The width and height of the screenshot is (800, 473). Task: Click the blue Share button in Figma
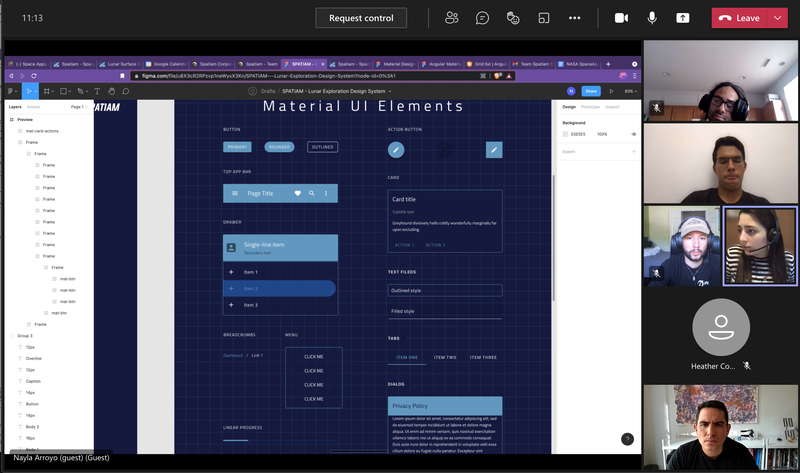590,91
